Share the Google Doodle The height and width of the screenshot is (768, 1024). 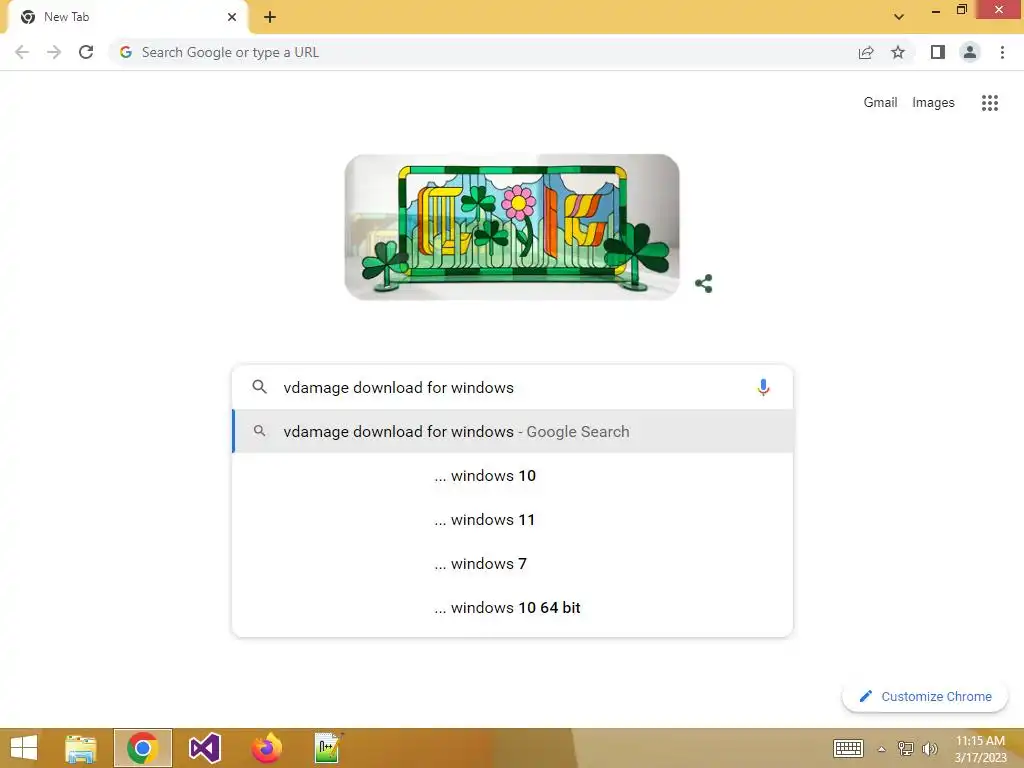pyautogui.click(x=703, y=283)
